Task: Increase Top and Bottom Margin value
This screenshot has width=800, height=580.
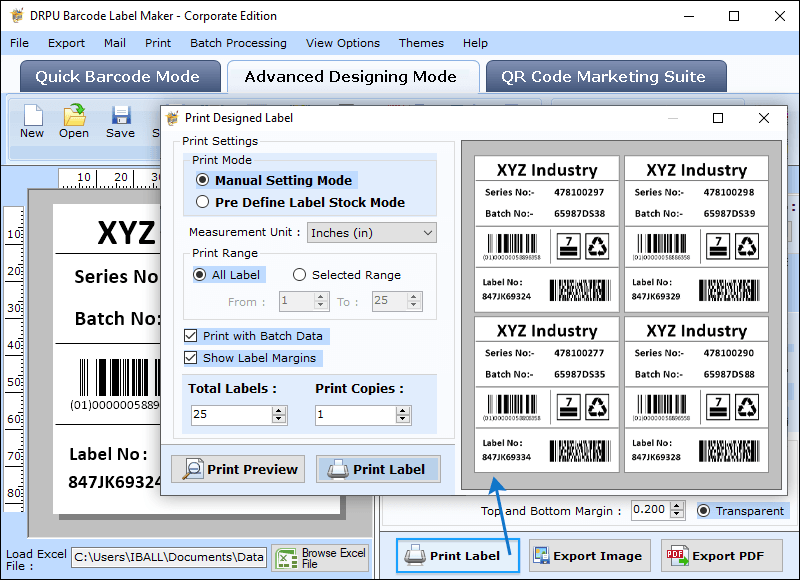Action: pos(677,506)
